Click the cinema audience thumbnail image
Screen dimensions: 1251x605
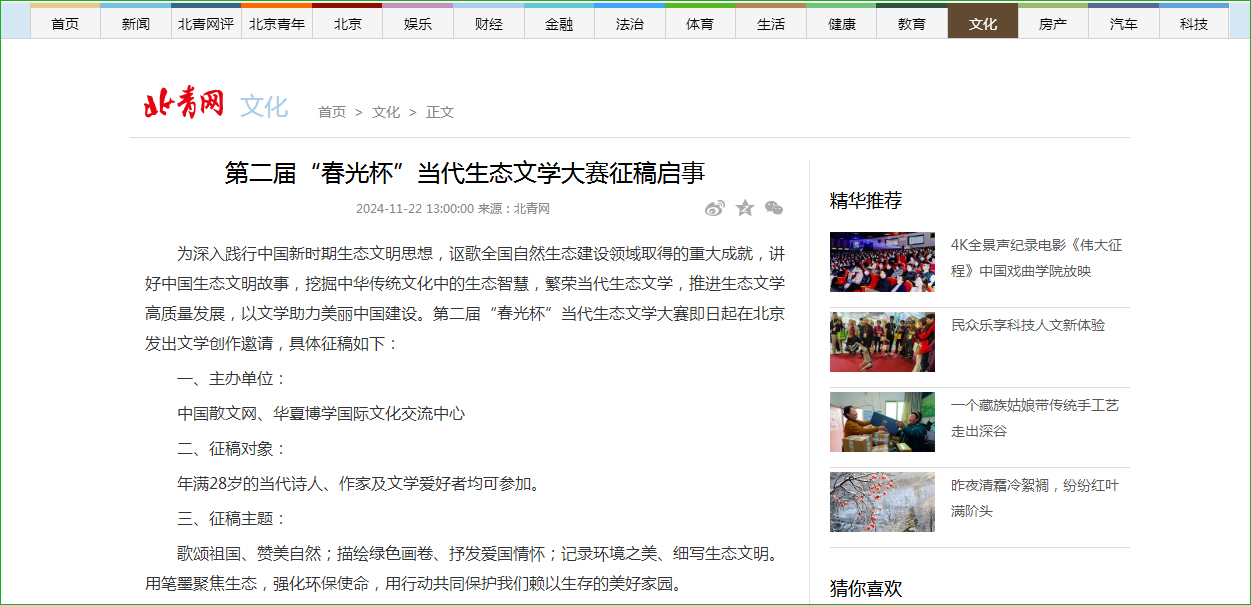point(882,262)
